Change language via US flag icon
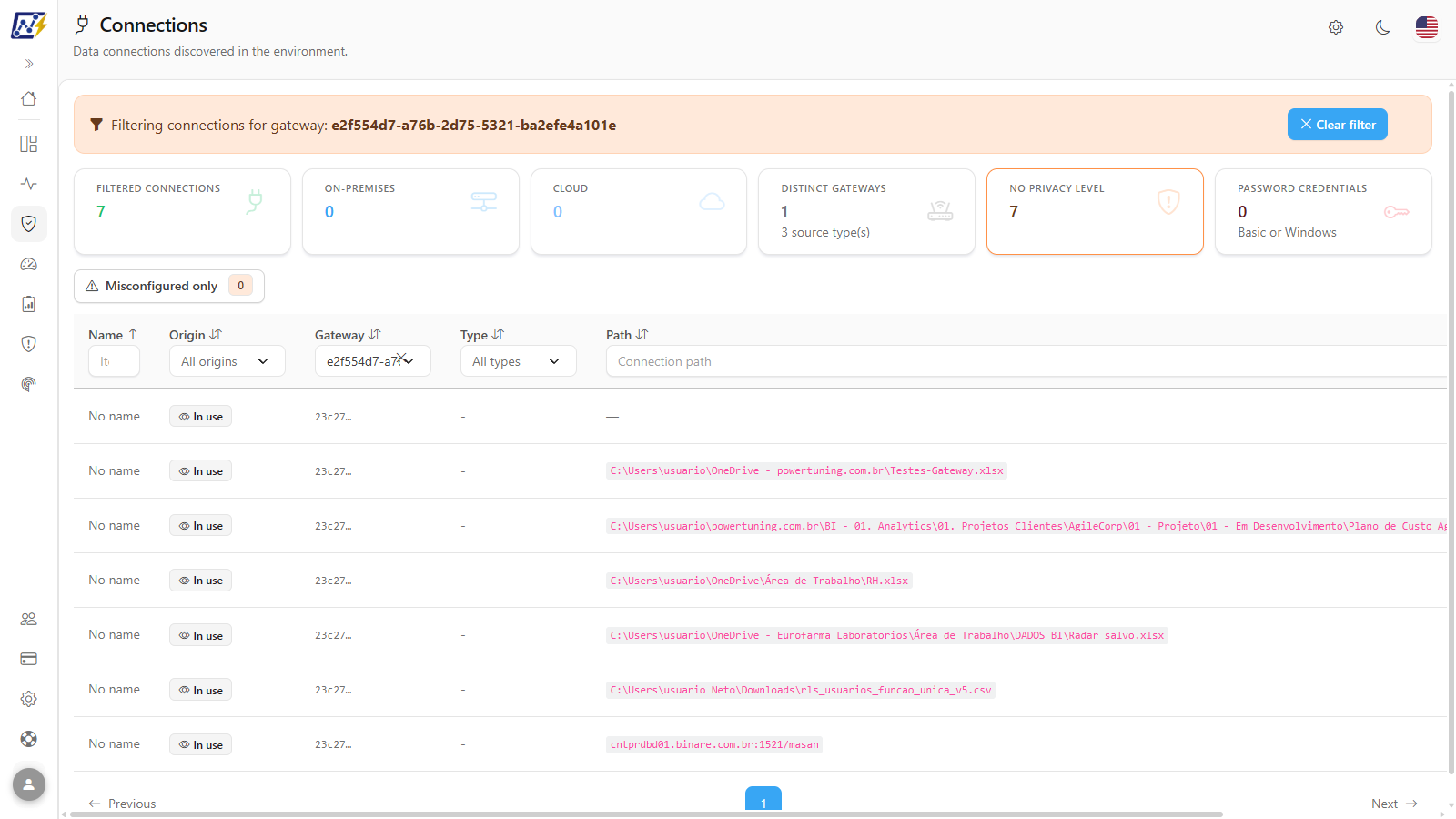This screenshot has width=1456, height=819. pos(1427,27)
